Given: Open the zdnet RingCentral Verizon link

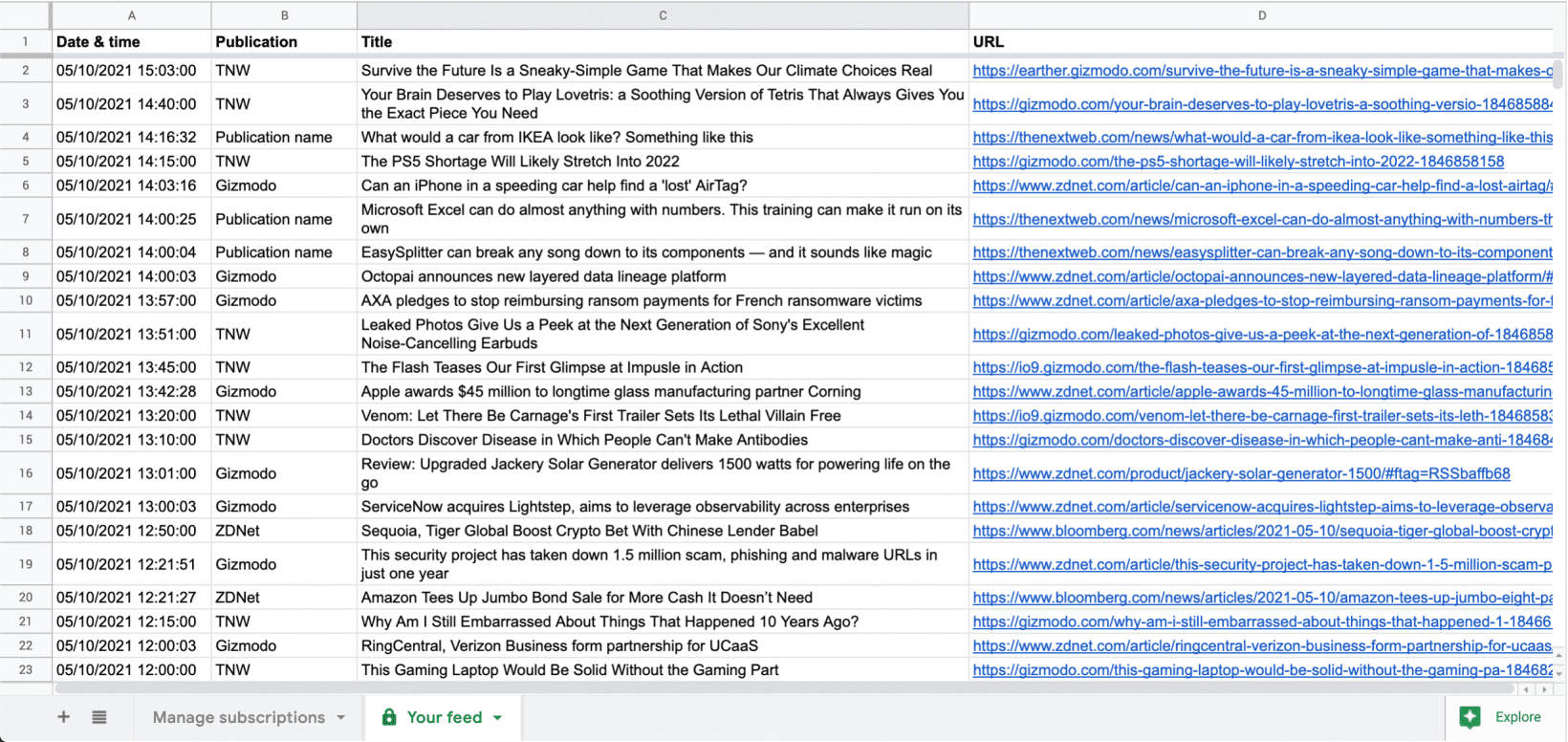Looking at the screenshot, I should [x=1263, y=645].
